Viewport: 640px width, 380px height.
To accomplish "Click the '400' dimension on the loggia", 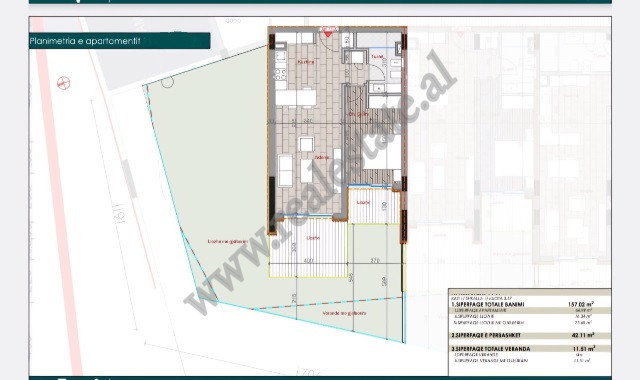I will 309,260.
